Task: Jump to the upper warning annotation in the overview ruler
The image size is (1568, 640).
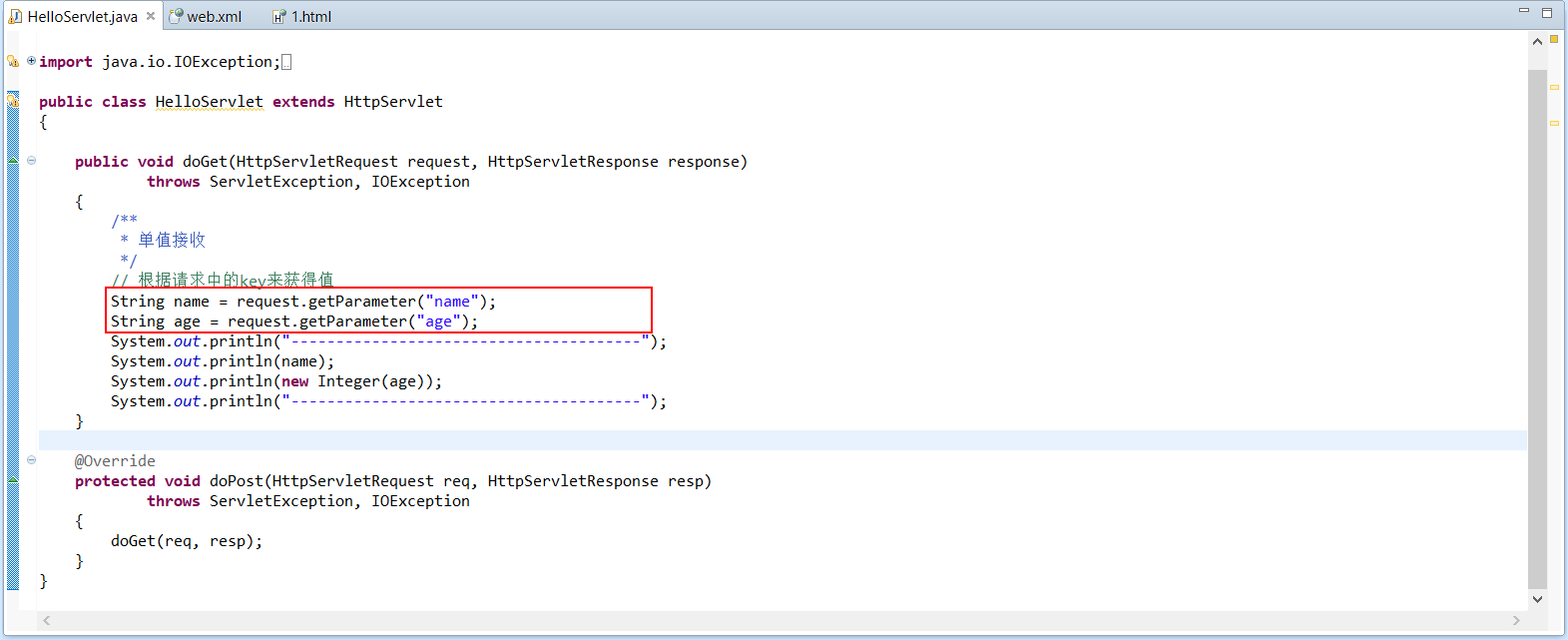Action: [1554, 87]
